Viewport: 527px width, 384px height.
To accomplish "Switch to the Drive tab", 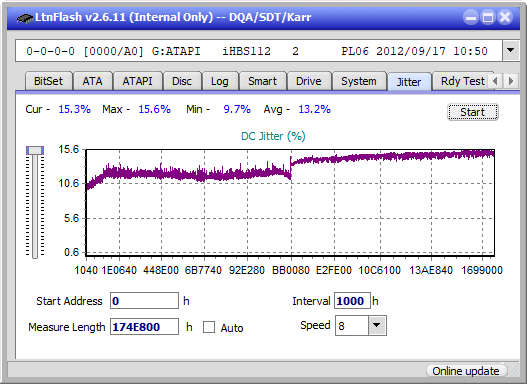I will point(309,81).
